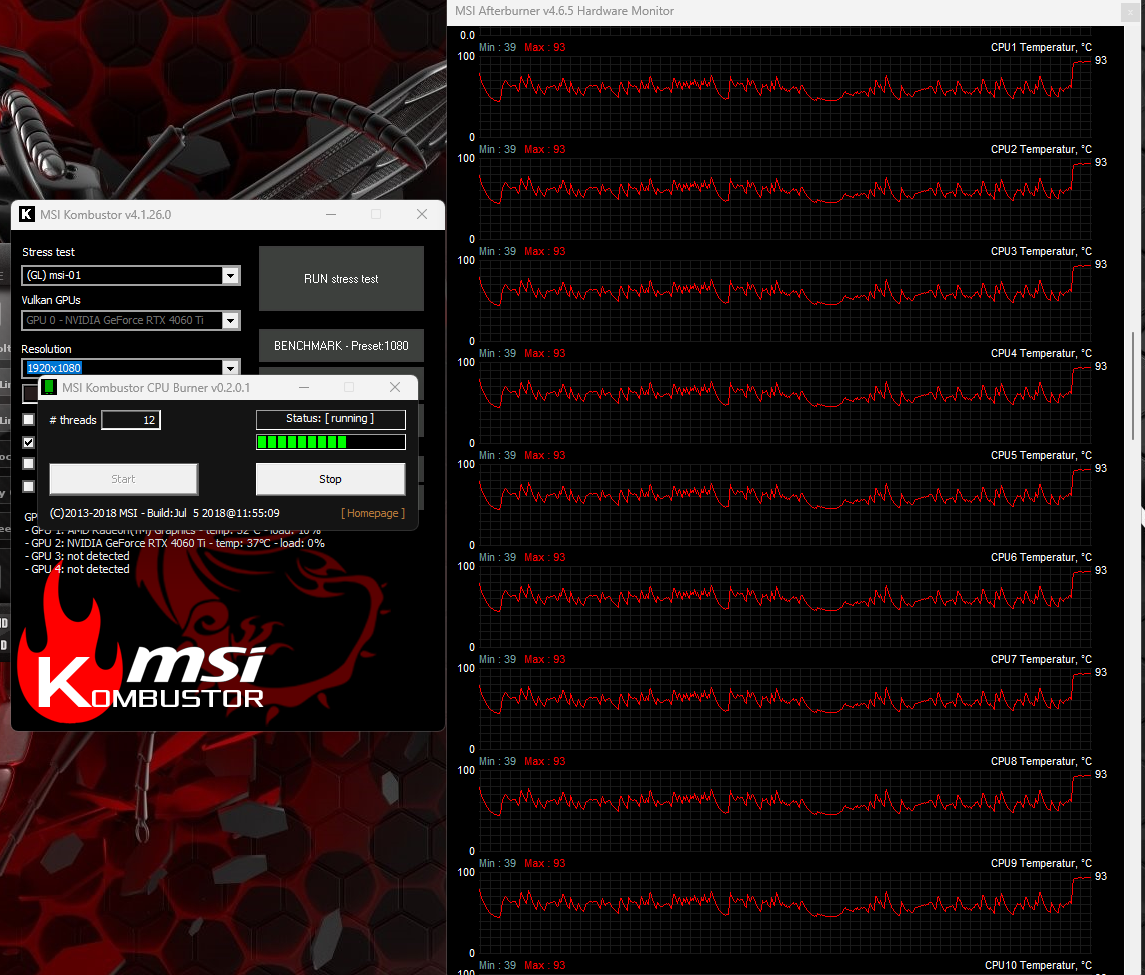Click the 'Resolution' label in Kombustor

47,349
